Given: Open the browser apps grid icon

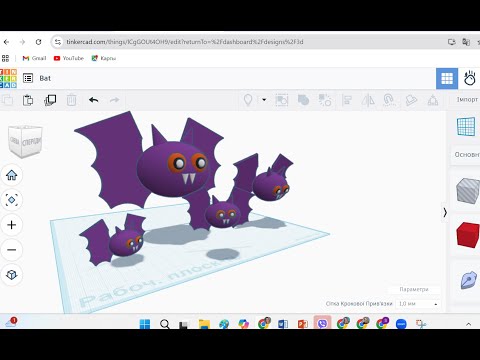Looking at the screenshot, I should (x=5, y=58).
